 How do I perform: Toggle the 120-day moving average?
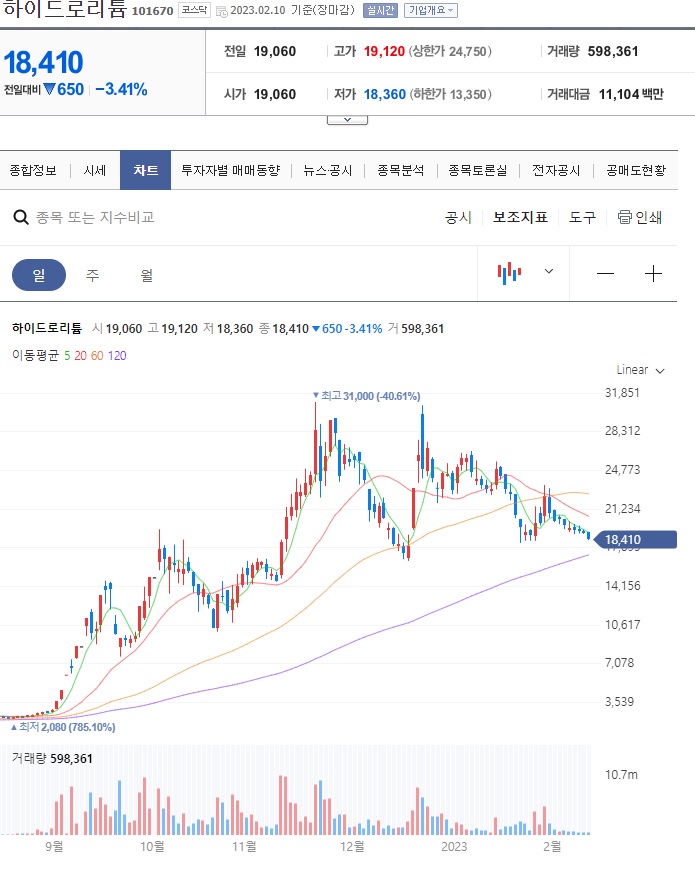(117, 356)
